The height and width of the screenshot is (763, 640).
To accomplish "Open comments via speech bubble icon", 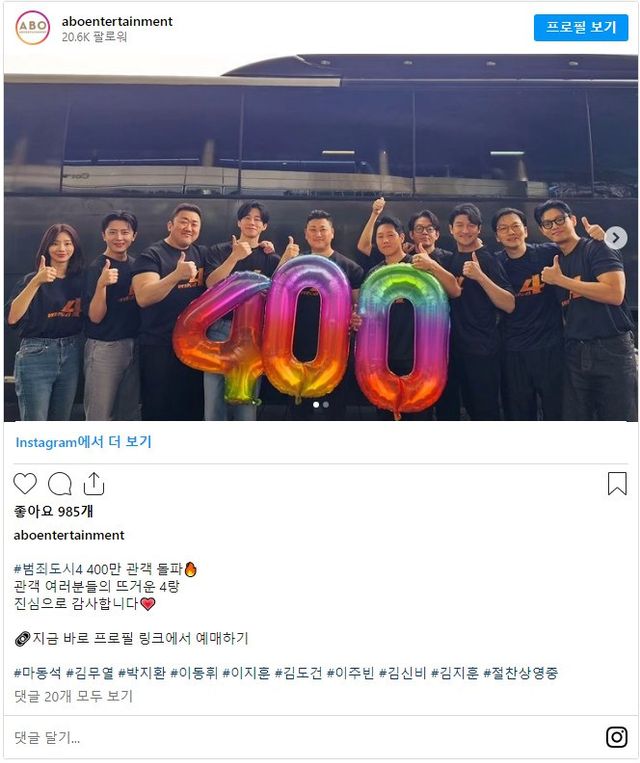I will (60, 483).
